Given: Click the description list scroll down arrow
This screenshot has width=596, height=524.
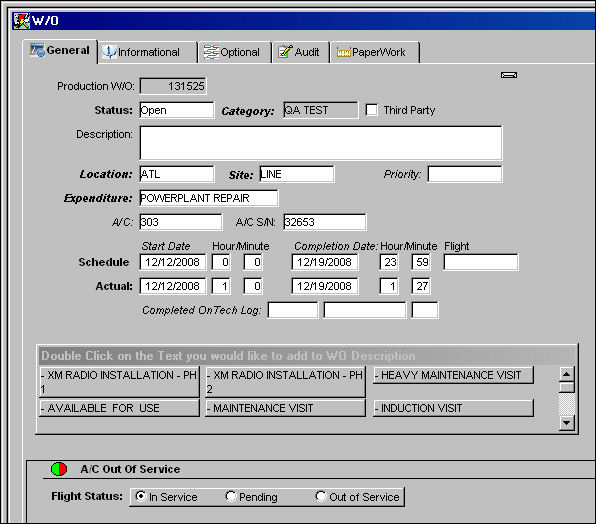Looking at the screenshot, I should tap(566, 423).
